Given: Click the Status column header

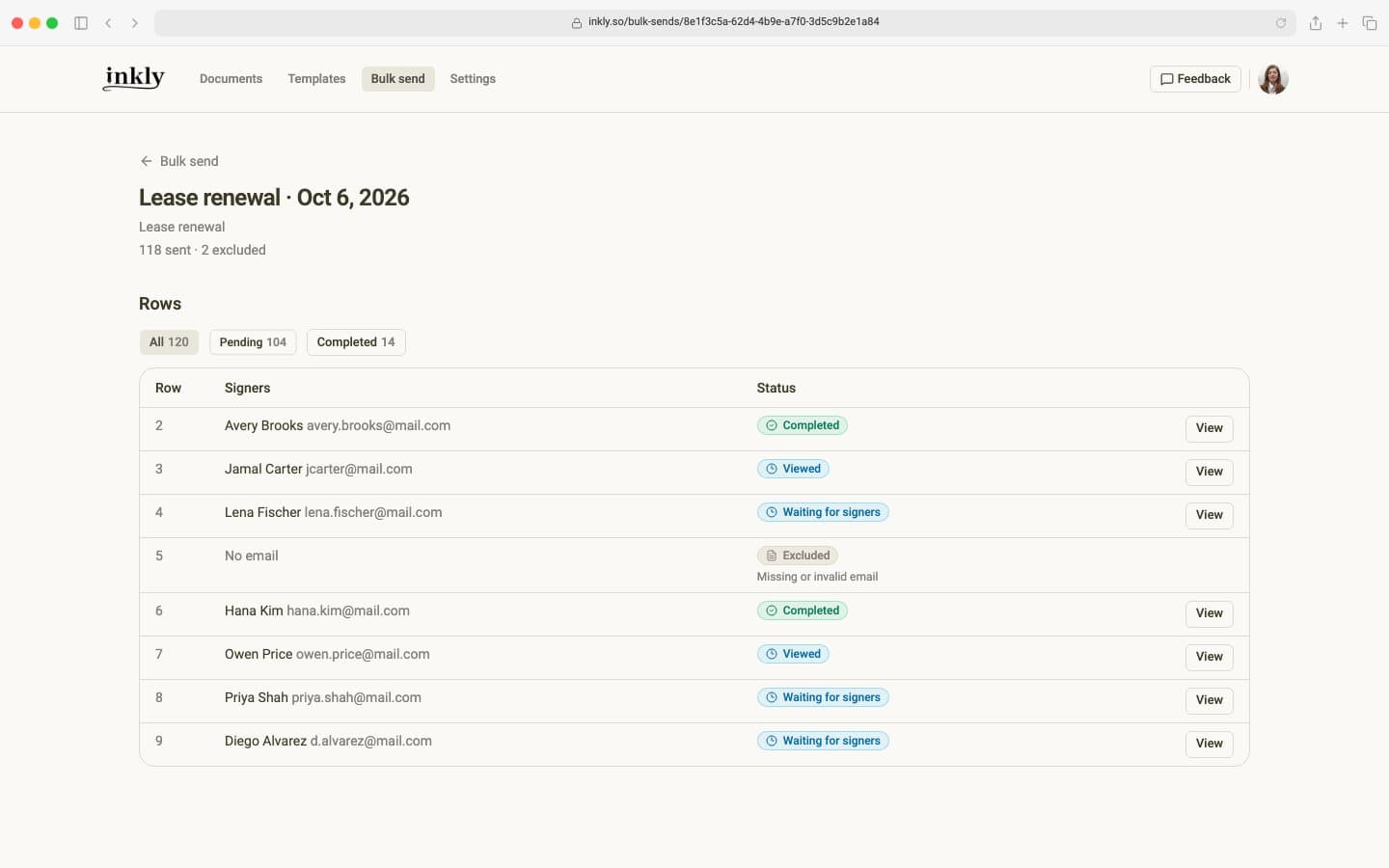Looking at the screenshot, I should 776,388.
